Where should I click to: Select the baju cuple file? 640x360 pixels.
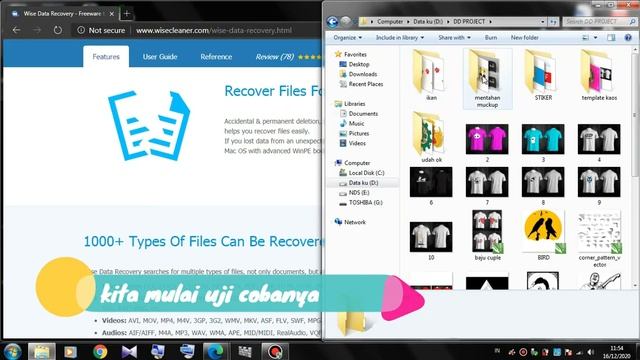point(487,236)
